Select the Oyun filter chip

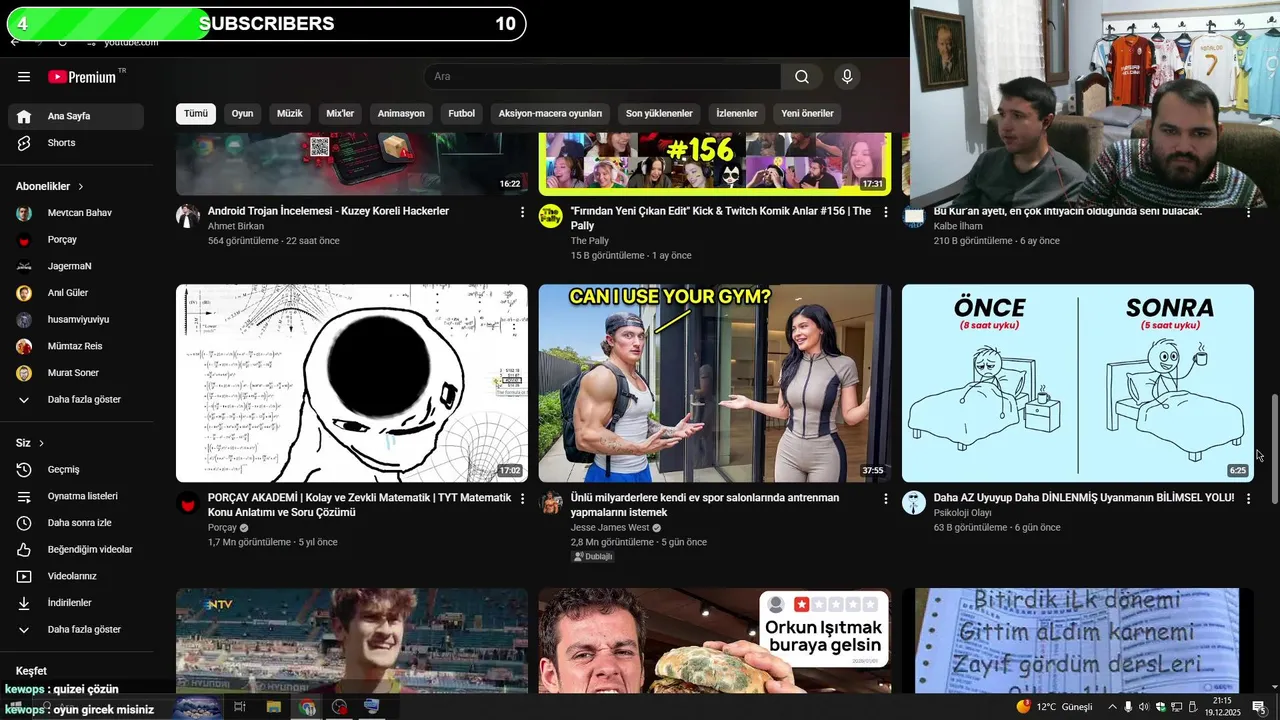[x=242, y=114]
